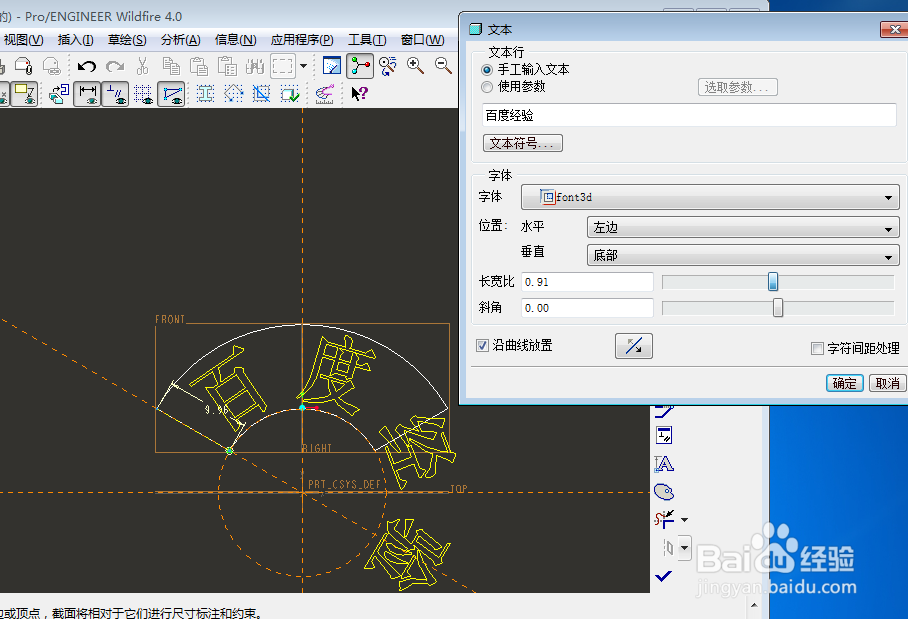Select the 使用参数 radio button

(487, 87)
